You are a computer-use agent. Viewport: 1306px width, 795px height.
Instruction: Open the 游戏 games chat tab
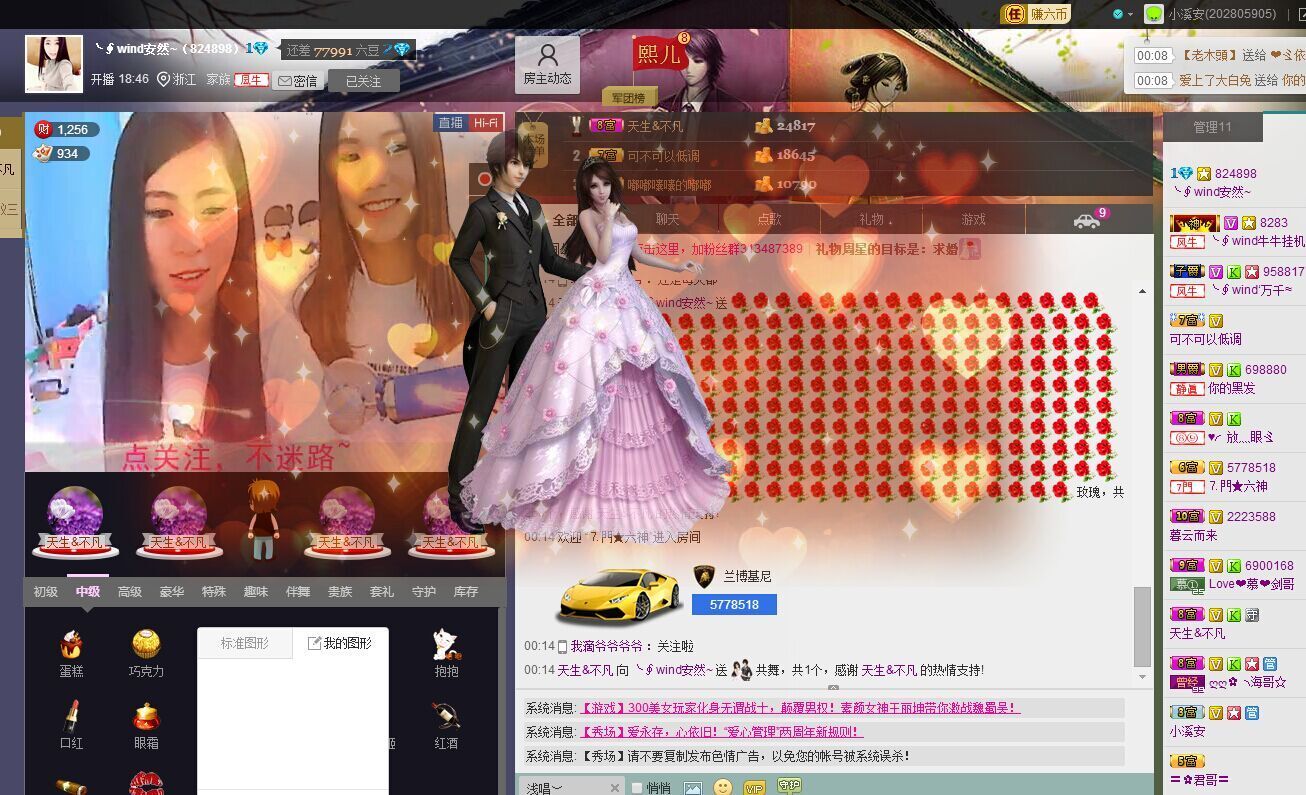click(973, 219)
